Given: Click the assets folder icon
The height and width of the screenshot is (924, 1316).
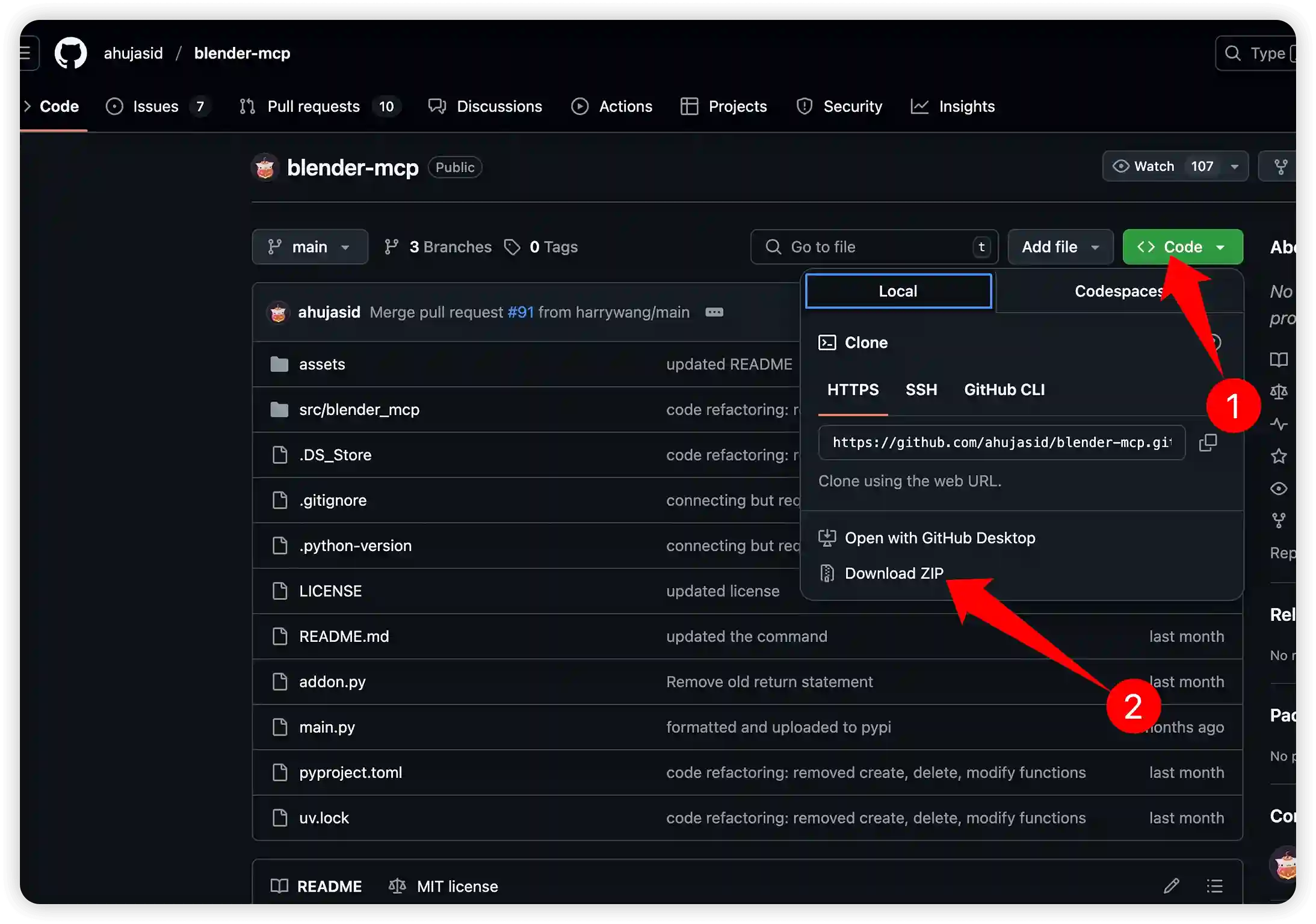Looking at the screenshot, I should (279, 364).
